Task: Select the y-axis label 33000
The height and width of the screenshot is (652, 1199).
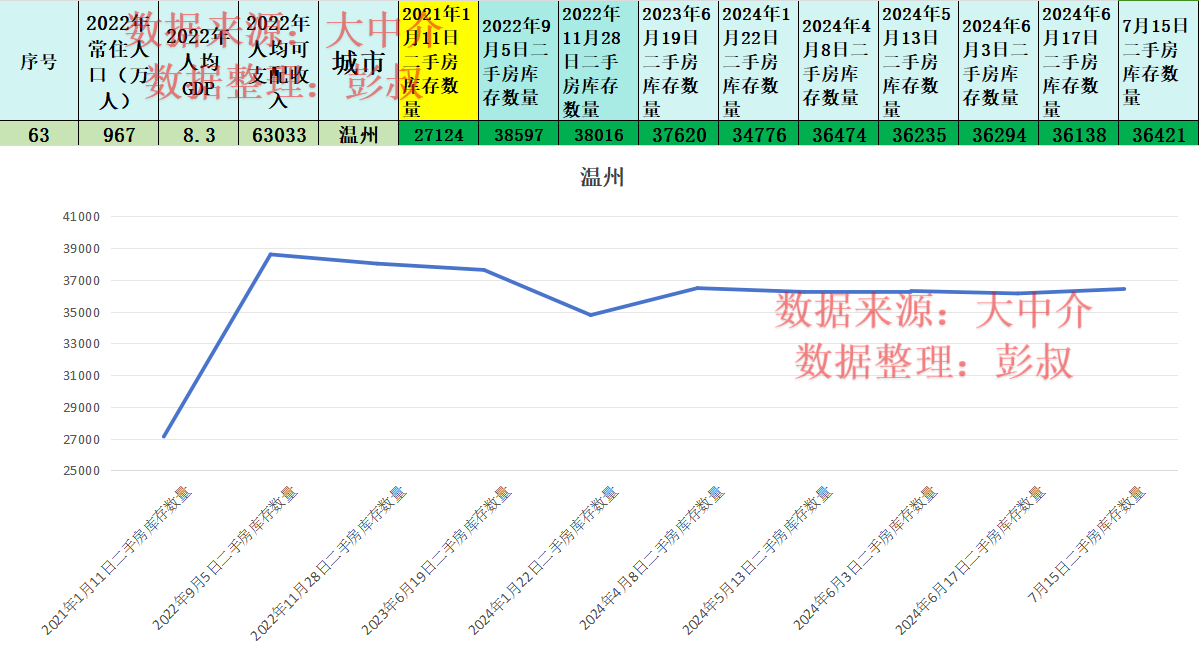Action: pyautogui.click(x=81, y=344)
